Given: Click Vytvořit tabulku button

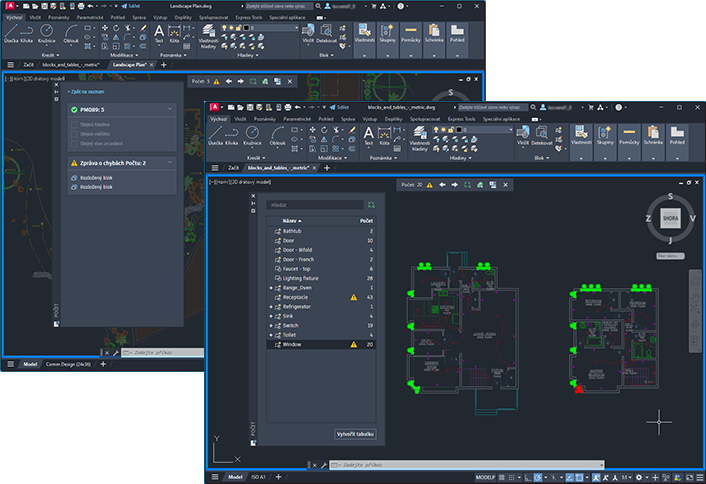Looking at the screenshot, I should 355,434.
